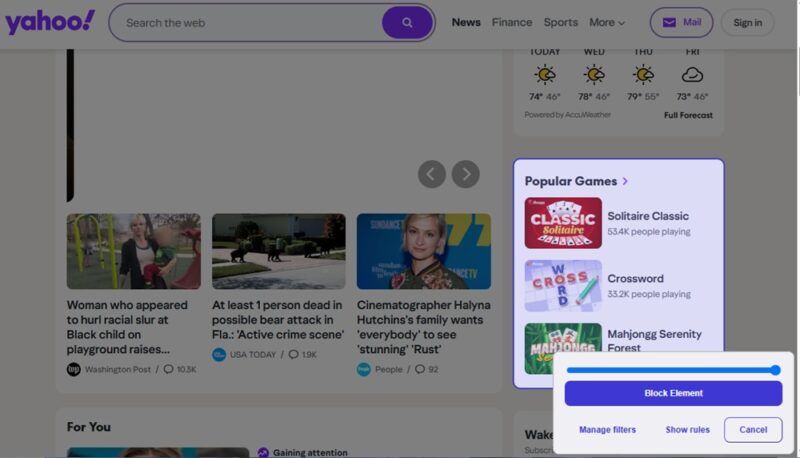Screen dimensions: 800x458
Task: Click the People source icon
Action: [x=364, y=369]
